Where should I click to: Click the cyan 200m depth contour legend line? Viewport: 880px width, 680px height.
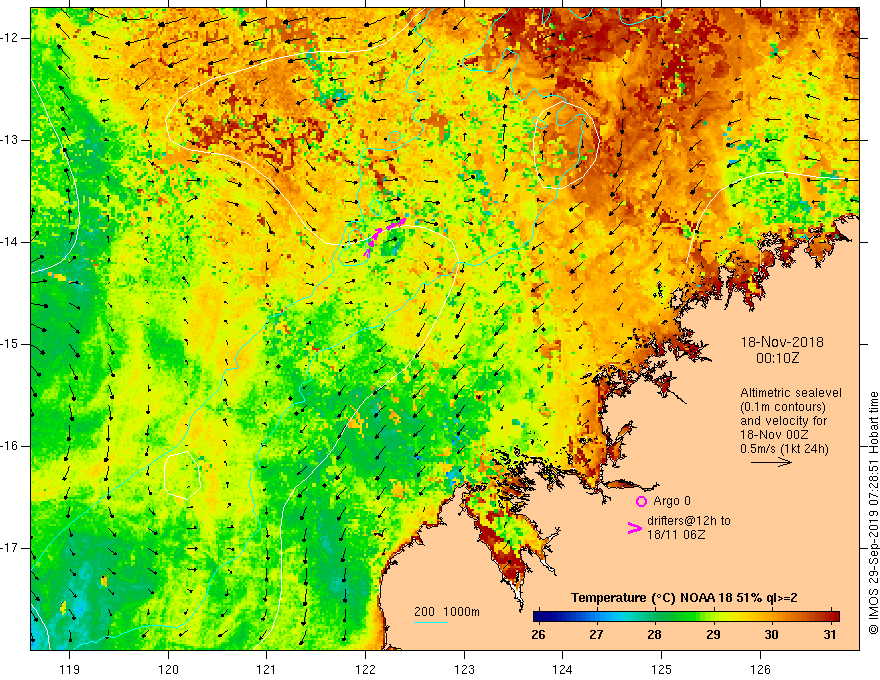[x=431, y=623]
